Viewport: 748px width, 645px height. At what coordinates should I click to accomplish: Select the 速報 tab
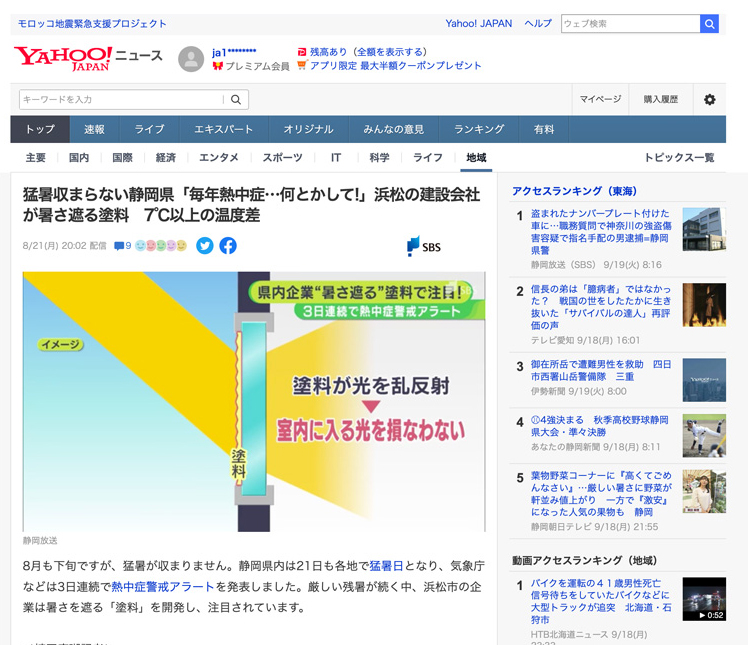tap(94, 129)
